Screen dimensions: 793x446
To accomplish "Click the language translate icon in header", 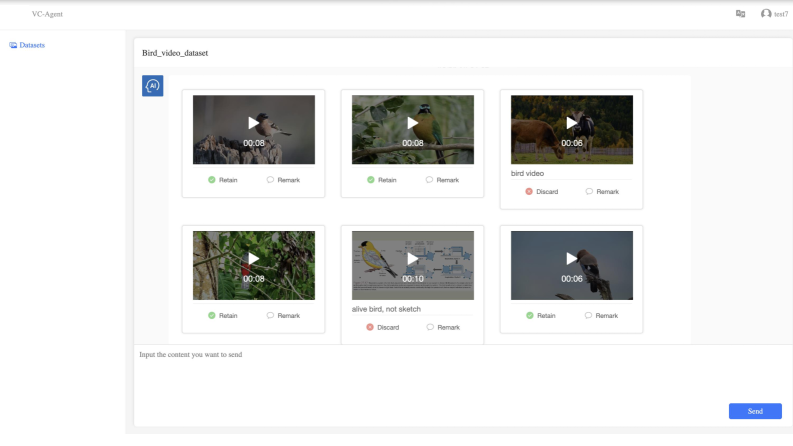I will click(740, 14).
